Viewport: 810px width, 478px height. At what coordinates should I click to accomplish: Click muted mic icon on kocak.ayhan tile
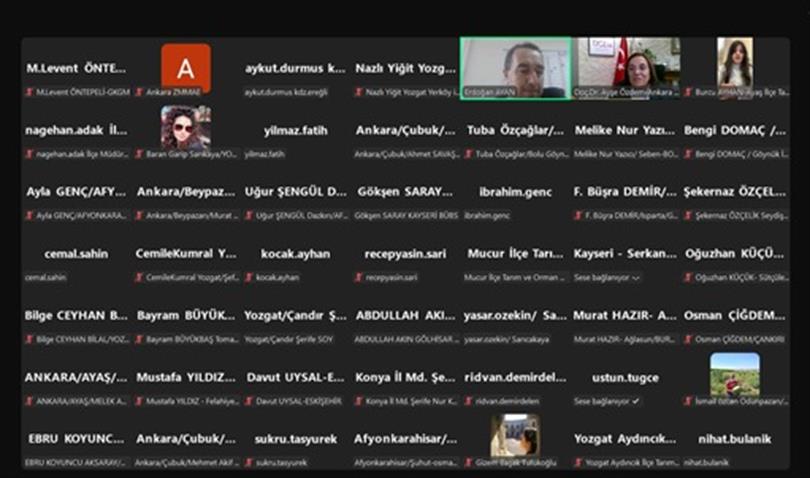(249, 277)
